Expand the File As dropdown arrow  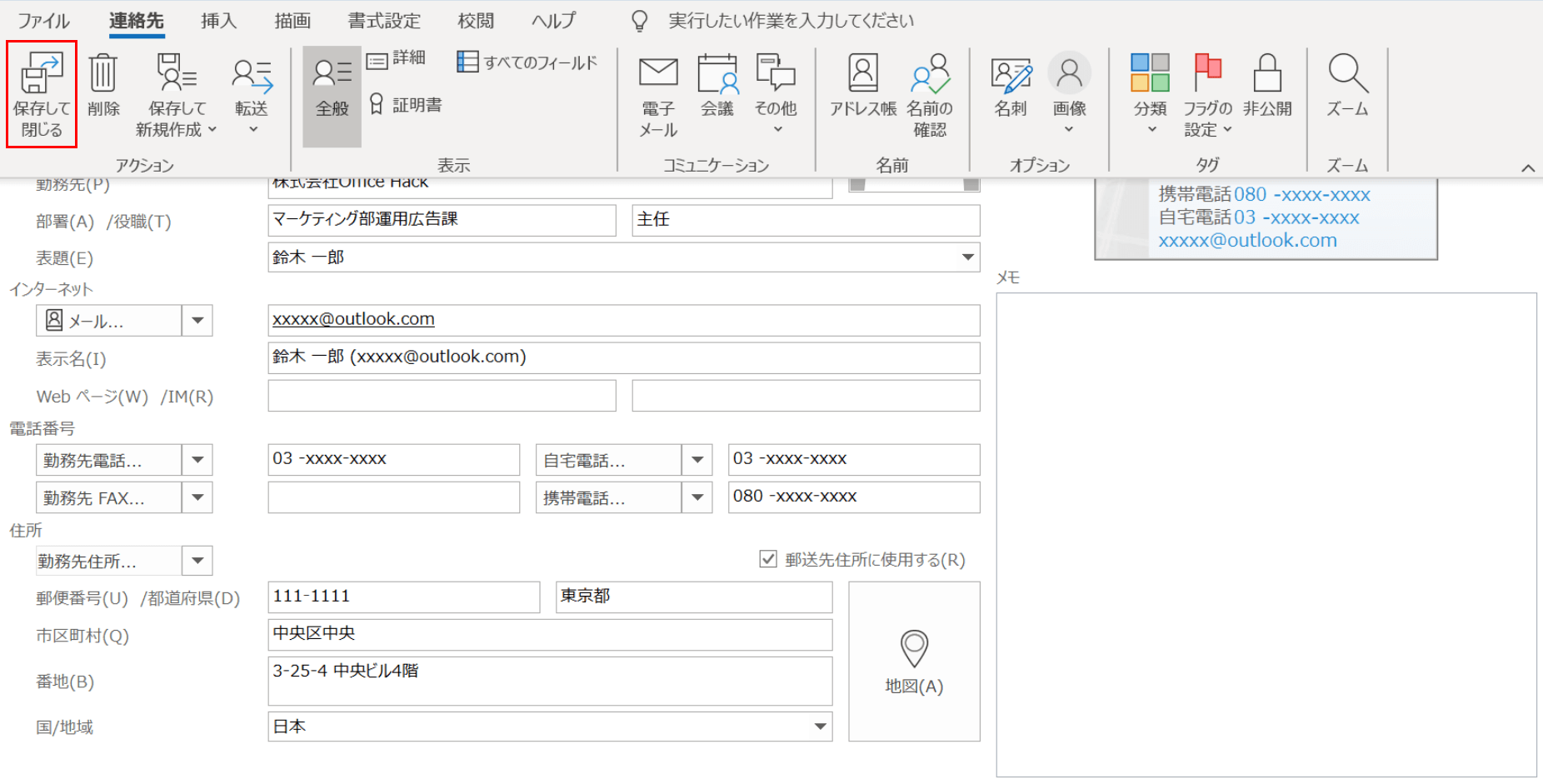pyautogui.click(x=967, y=257)
